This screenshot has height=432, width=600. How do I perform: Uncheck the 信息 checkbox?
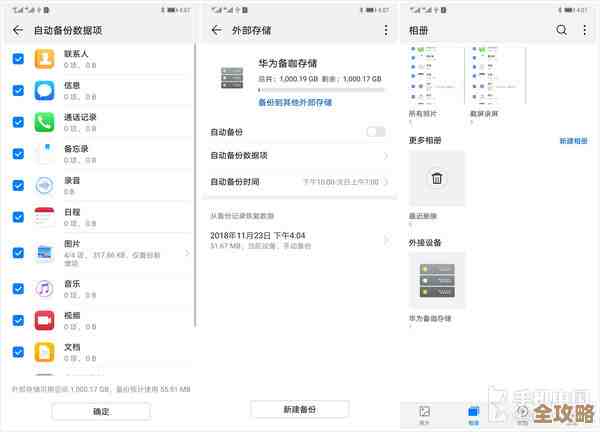(x=18, y=91)
